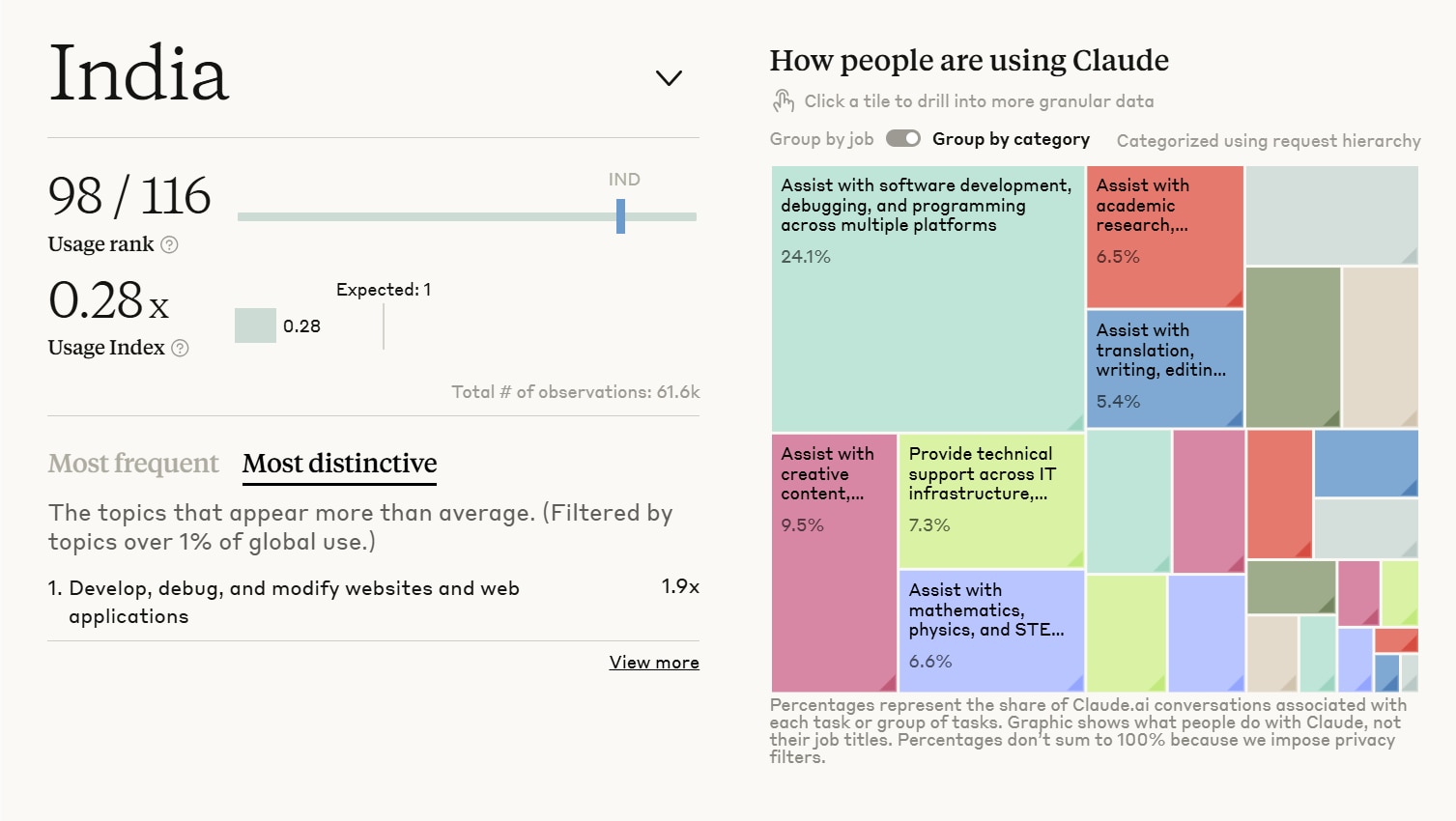Switch to the Most distinctive tab
Viewport: 1456px width, 821px height.
pos(339,464)
